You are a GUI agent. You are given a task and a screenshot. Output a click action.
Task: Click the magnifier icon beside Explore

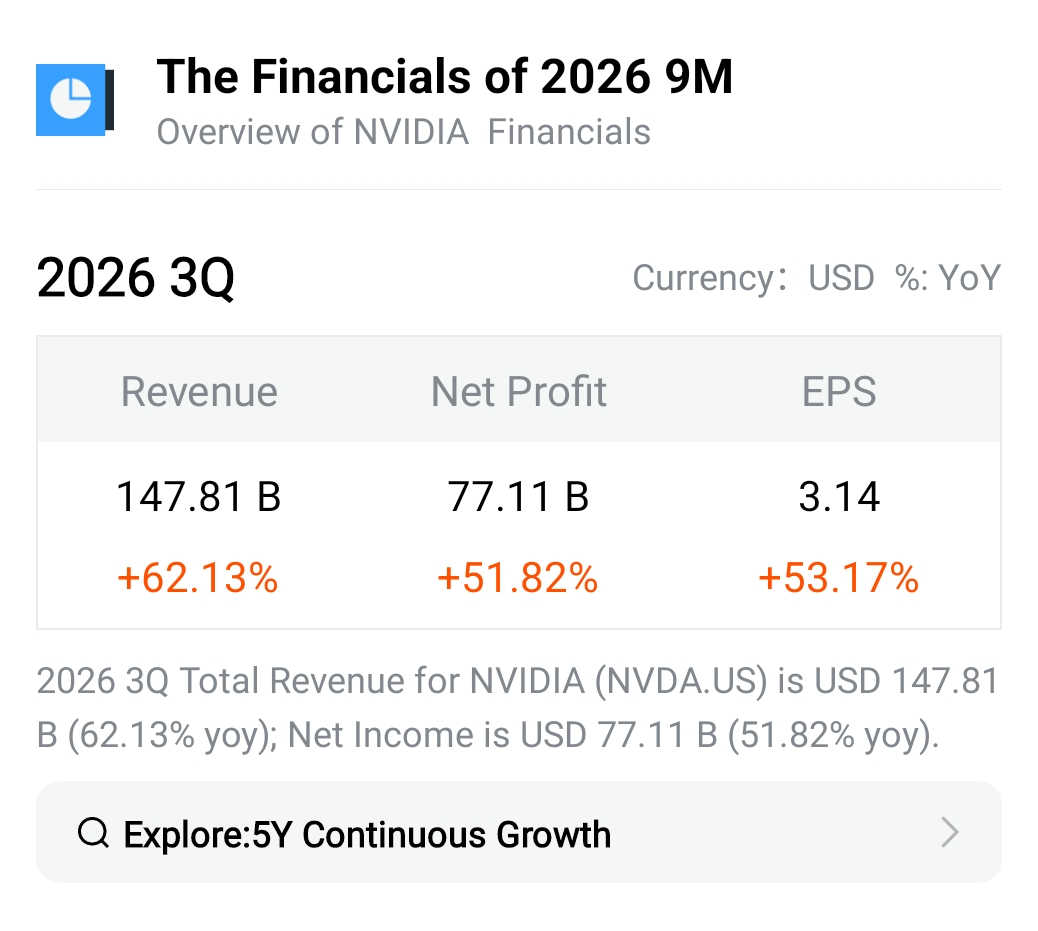pyautogui.click(x=93, y=832)
